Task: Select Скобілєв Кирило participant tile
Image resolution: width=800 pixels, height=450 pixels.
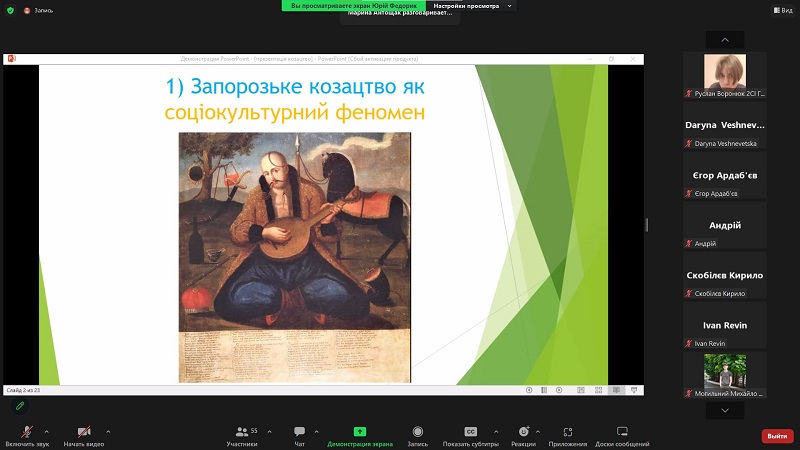Action: (725, 275)
